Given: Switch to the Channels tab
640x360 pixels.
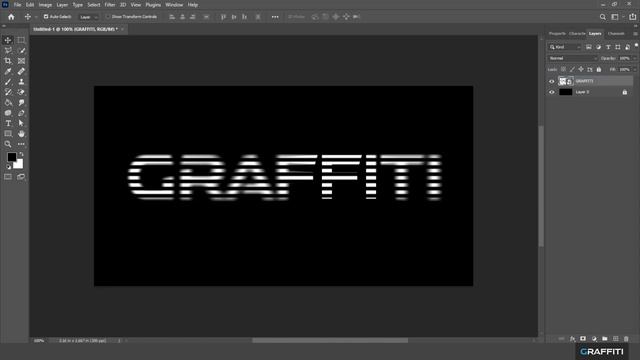Looking at the screenshot, I should pyautogui.click(x=616, y=33).
